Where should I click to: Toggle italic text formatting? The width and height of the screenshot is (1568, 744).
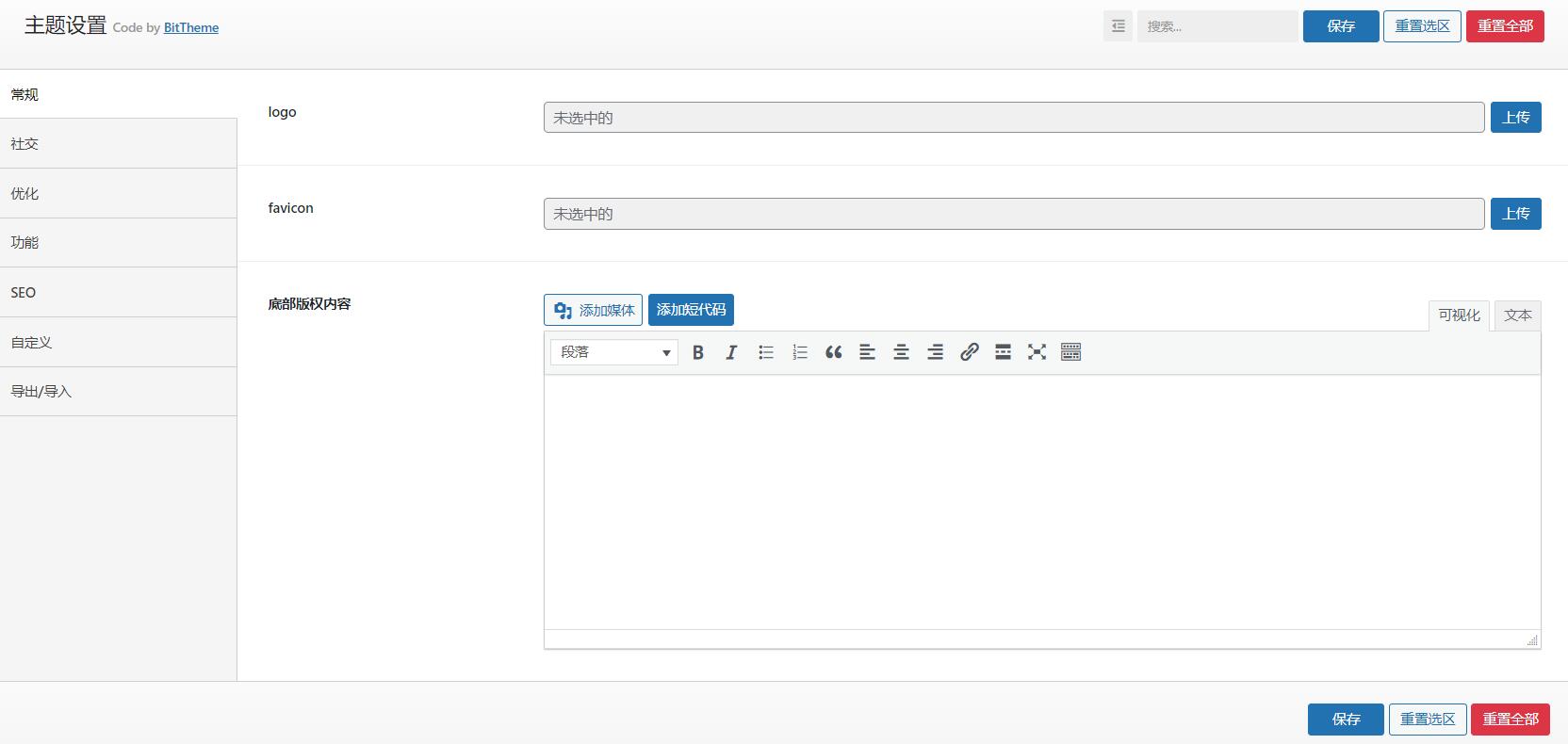pyautogui.click(x=731, y=352)
